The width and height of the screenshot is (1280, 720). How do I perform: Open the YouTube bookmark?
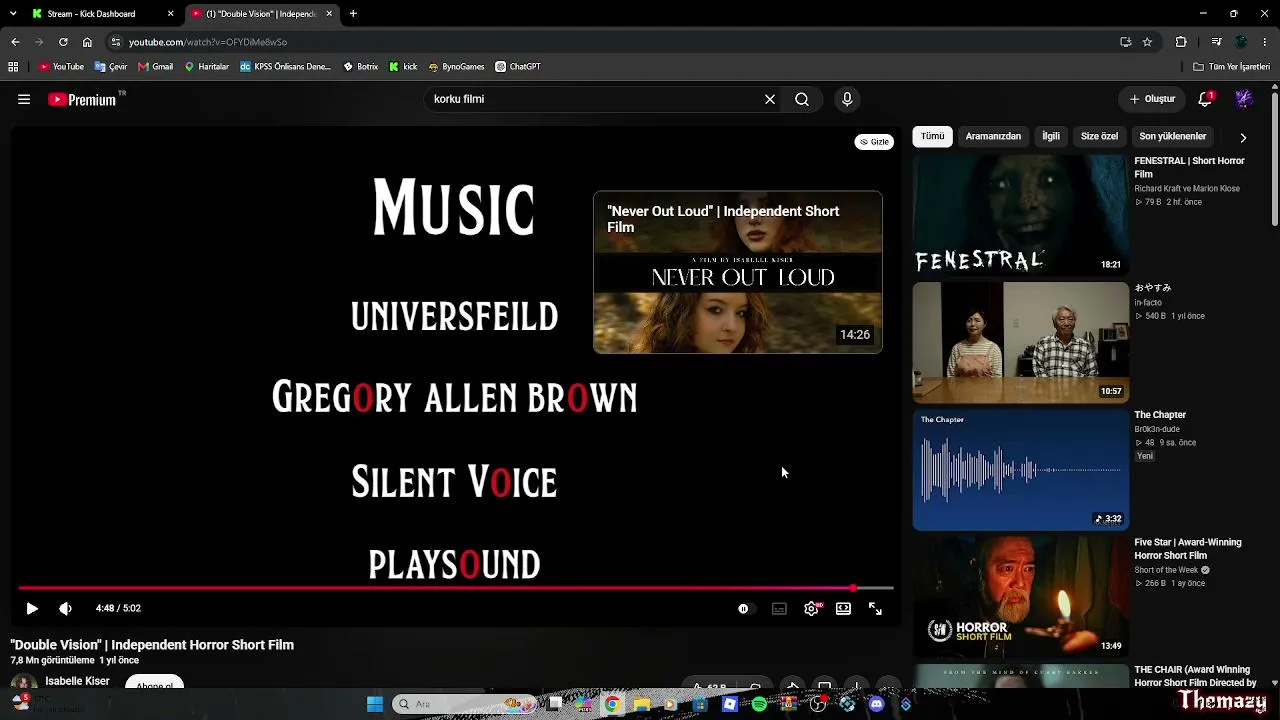[x=61, y=67]
